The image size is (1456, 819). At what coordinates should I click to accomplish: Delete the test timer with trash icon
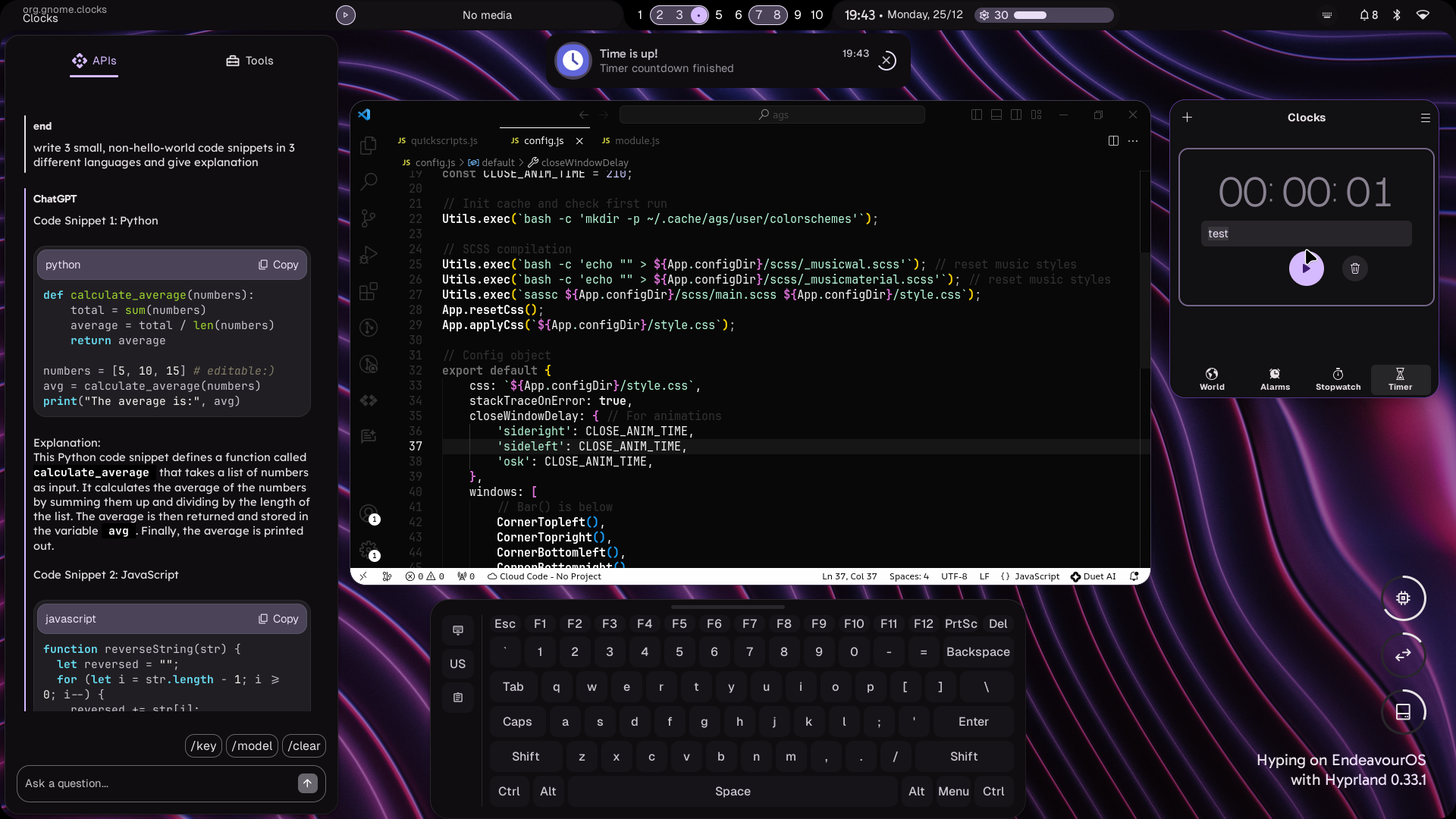[1354, 268]
